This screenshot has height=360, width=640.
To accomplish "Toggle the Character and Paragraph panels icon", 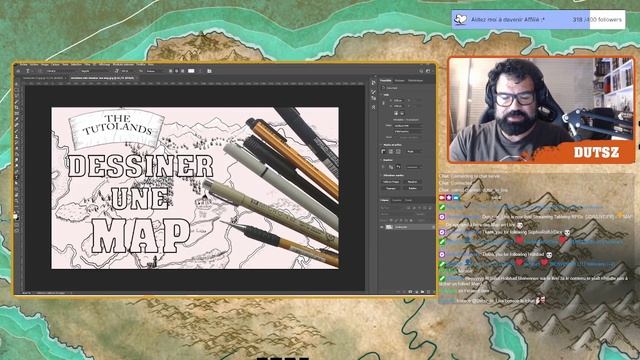I will 209,71.
